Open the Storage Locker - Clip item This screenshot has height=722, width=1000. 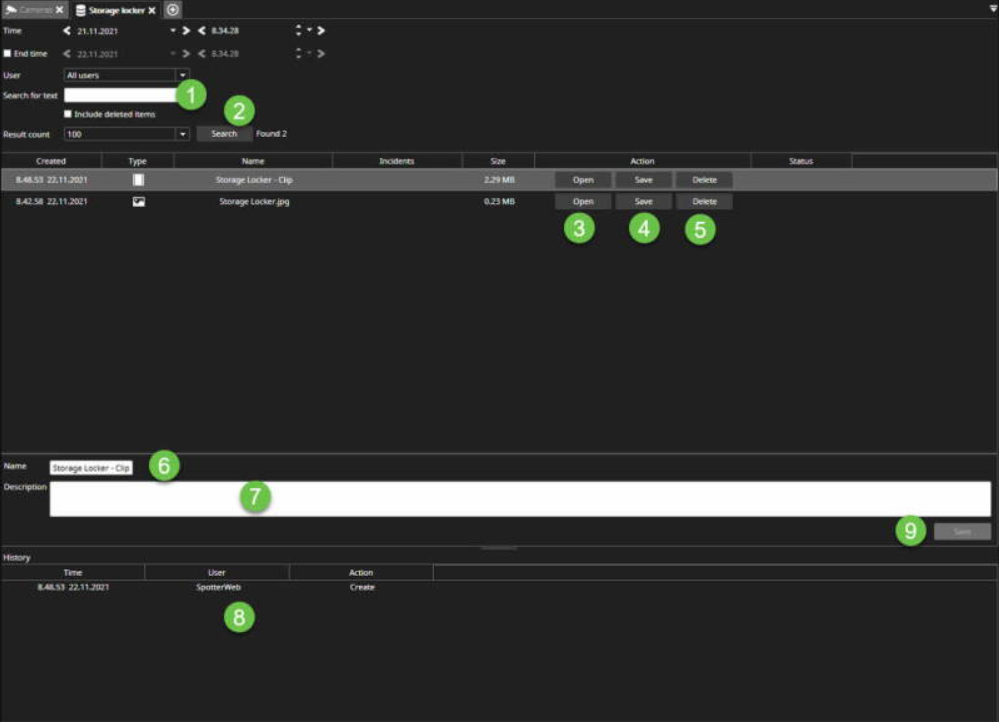[583, 180]
